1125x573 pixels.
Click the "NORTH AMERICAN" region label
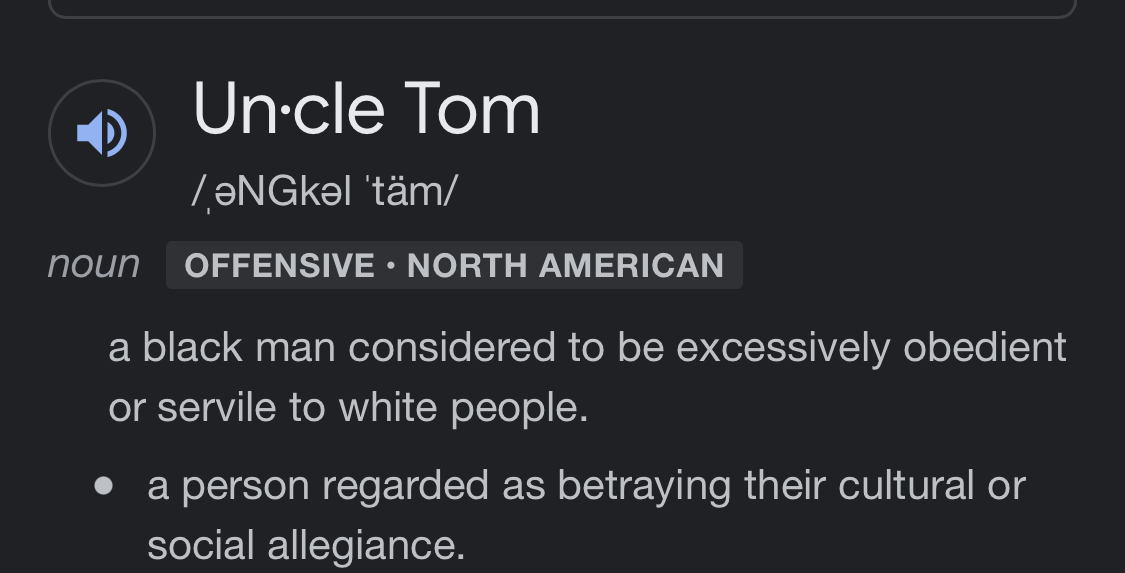(x=565, y=265)
